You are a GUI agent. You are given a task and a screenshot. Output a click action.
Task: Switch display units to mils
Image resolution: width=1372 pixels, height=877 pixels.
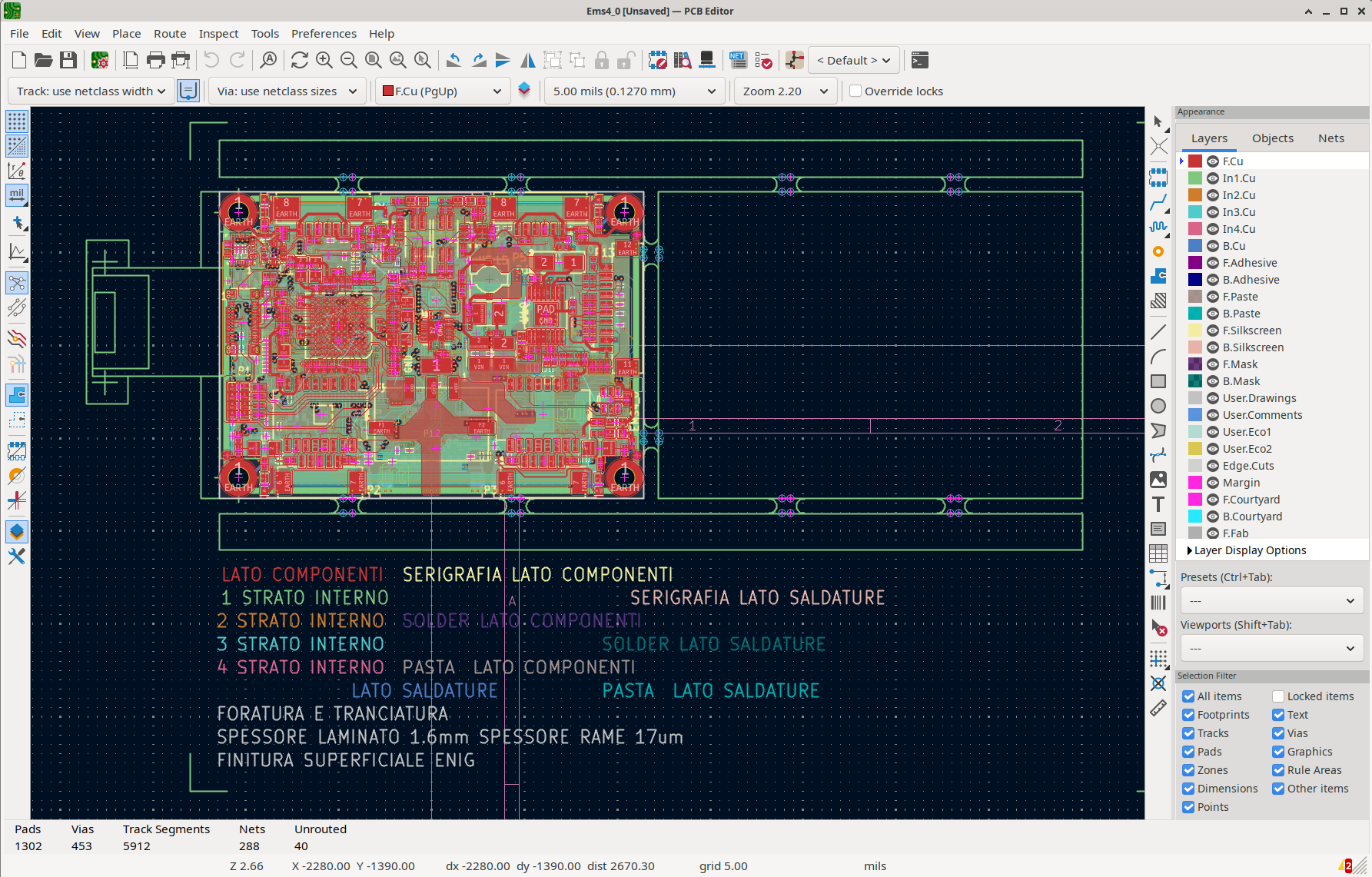click(x=16, y=195)
